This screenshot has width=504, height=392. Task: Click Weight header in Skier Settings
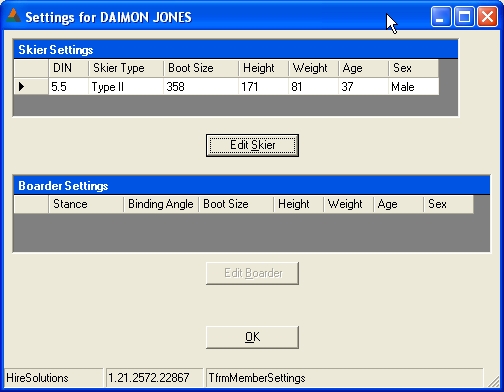click(313, 68)
